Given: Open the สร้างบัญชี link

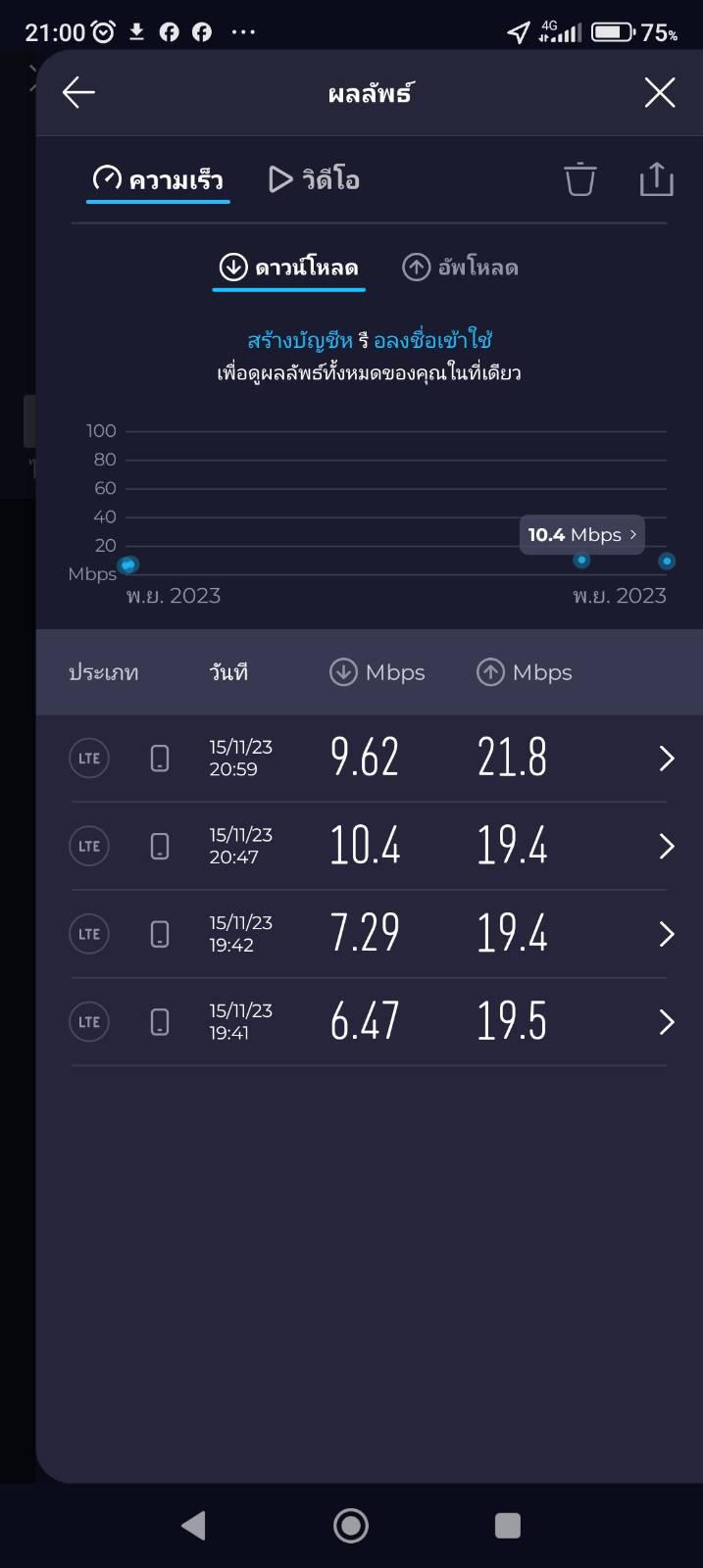Looking at the screenshot, I should tap(300, 341).
